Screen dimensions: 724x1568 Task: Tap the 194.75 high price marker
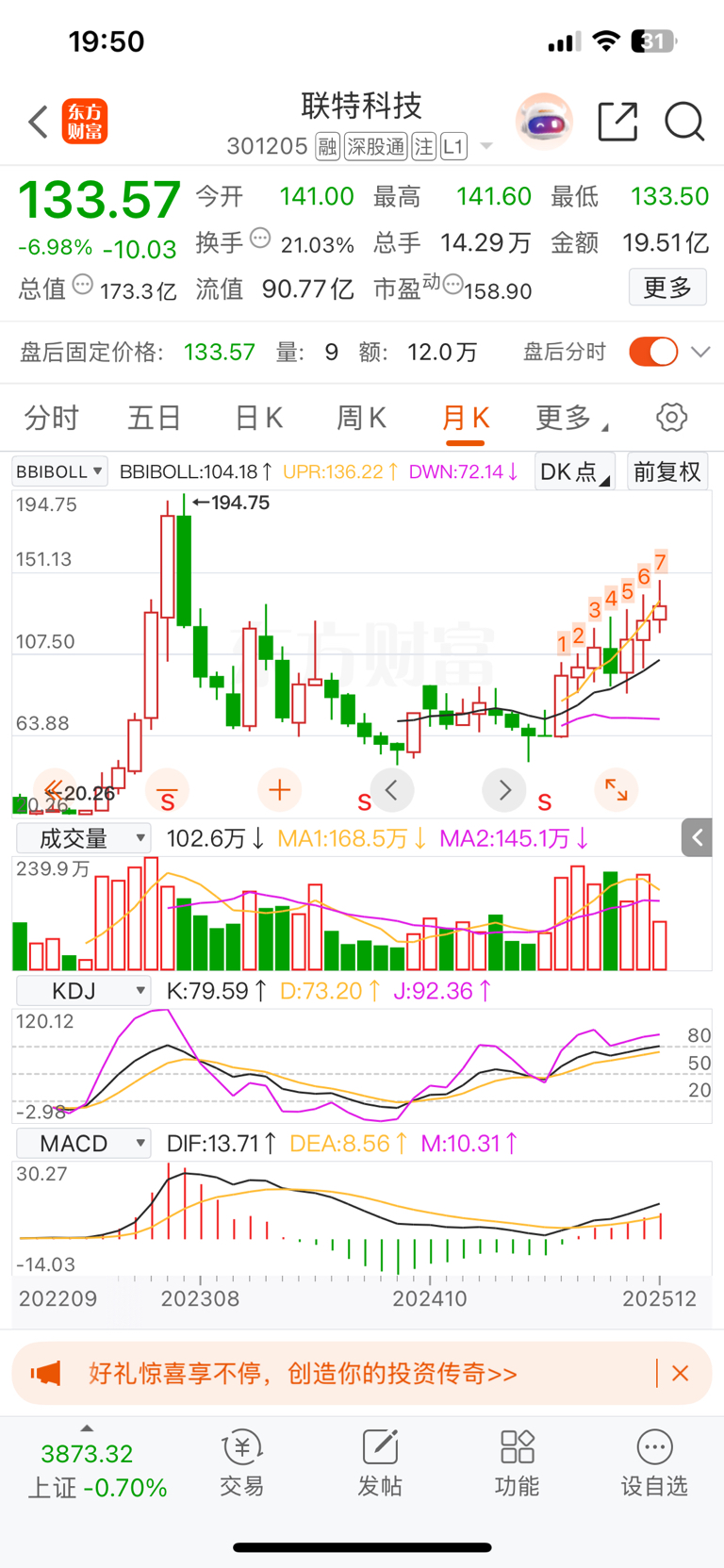click(x=231, y=503)
